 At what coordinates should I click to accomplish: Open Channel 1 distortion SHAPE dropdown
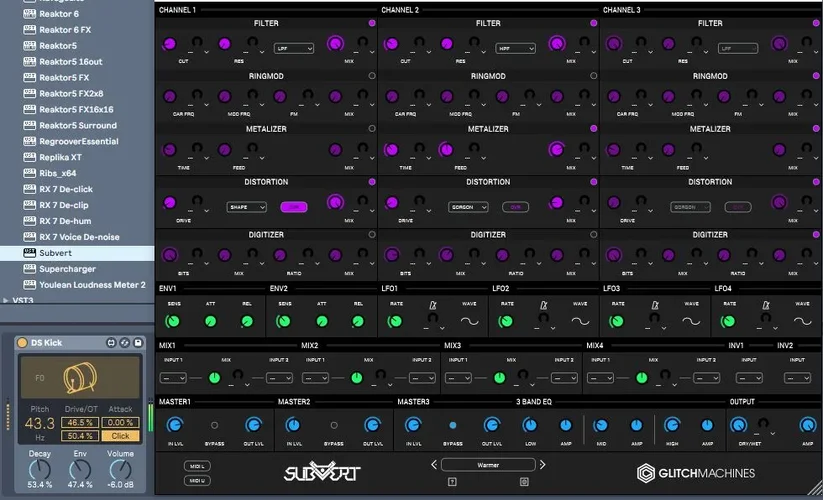(246, 207)
